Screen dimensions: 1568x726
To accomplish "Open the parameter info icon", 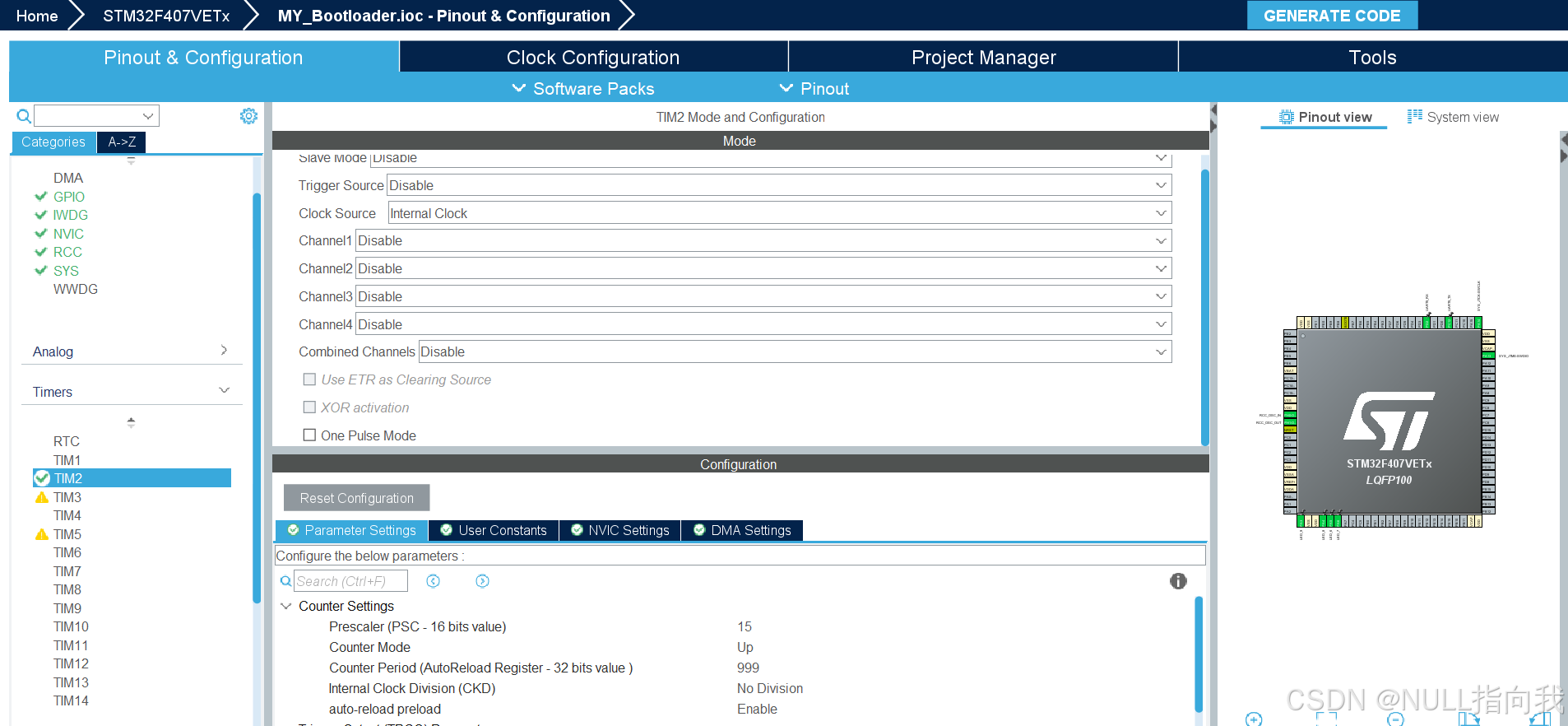I will click(1178, 581).
